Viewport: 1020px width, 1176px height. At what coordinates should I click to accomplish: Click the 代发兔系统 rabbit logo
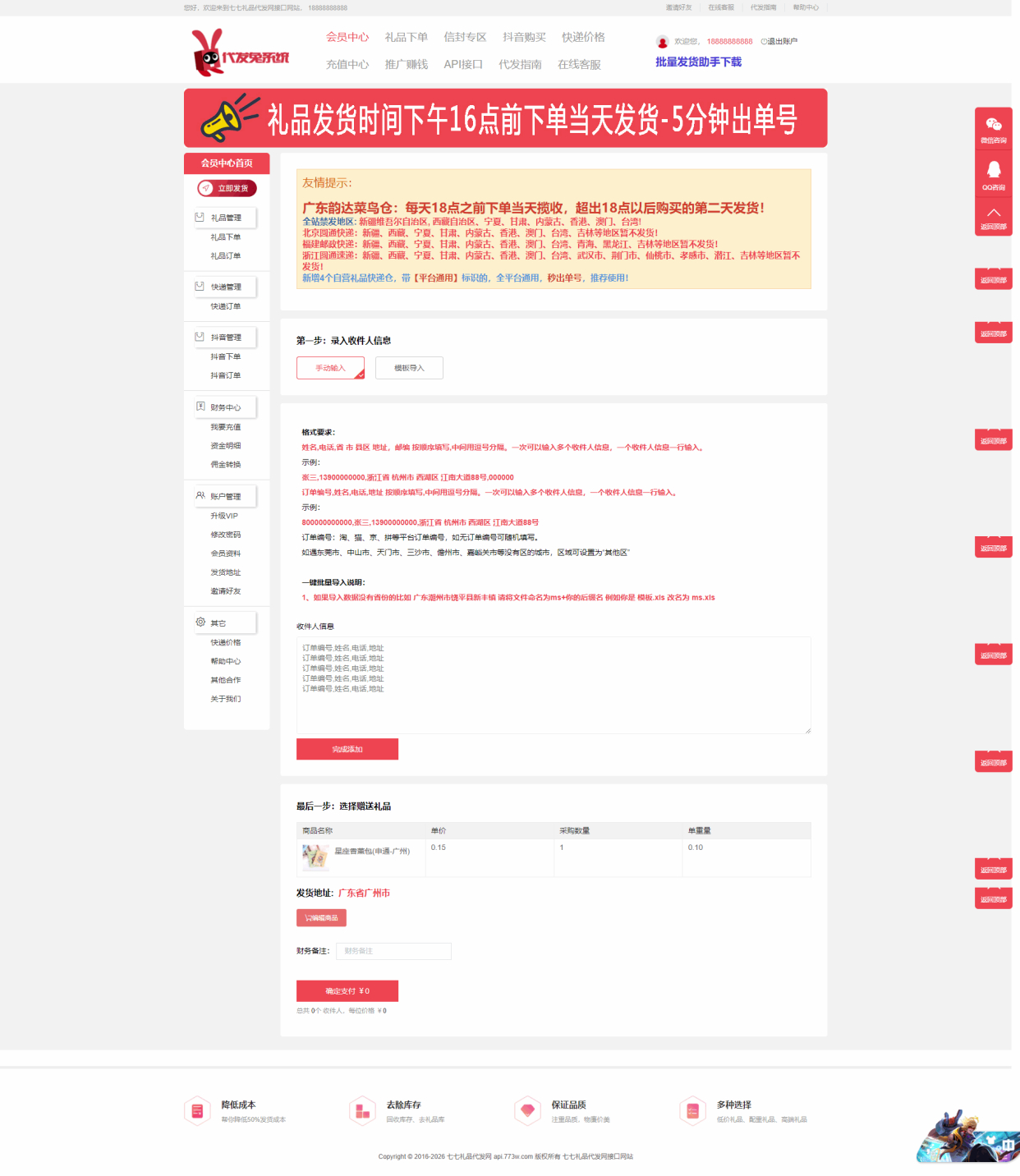[240, 53]
